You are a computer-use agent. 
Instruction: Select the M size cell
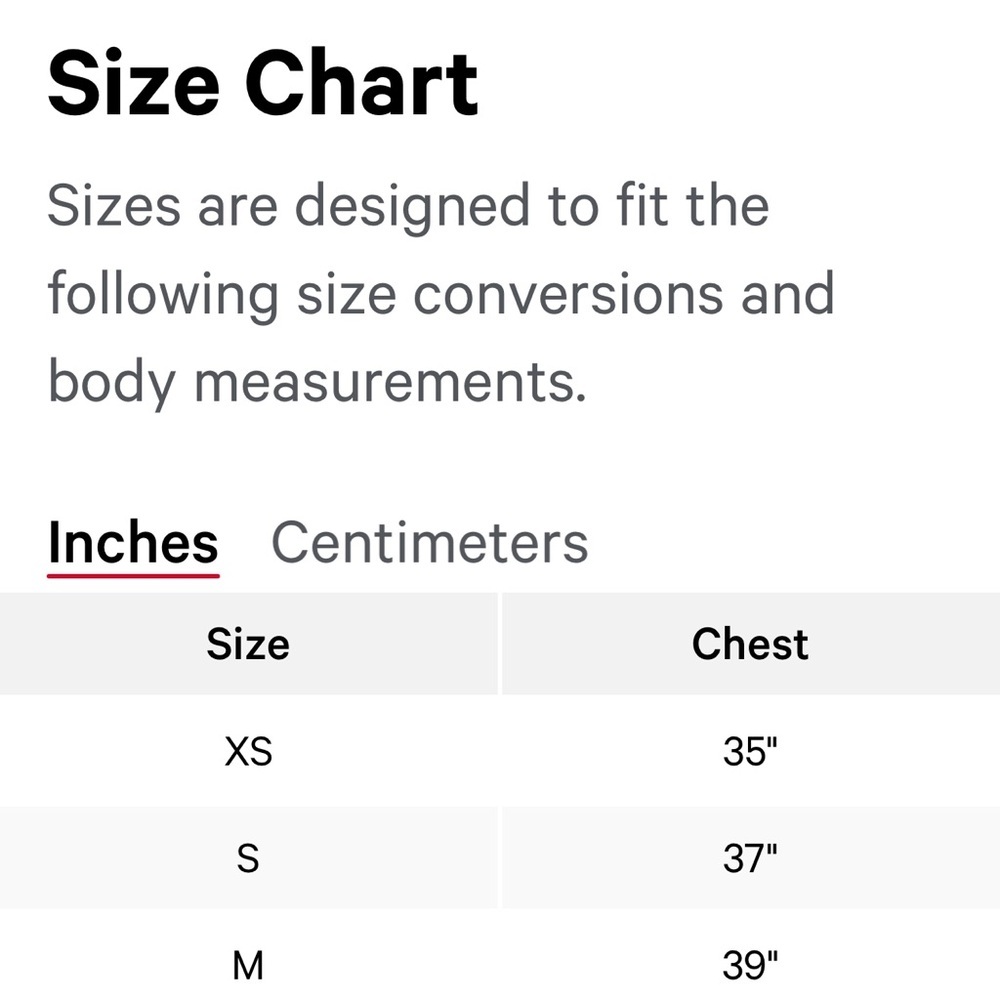248,965
